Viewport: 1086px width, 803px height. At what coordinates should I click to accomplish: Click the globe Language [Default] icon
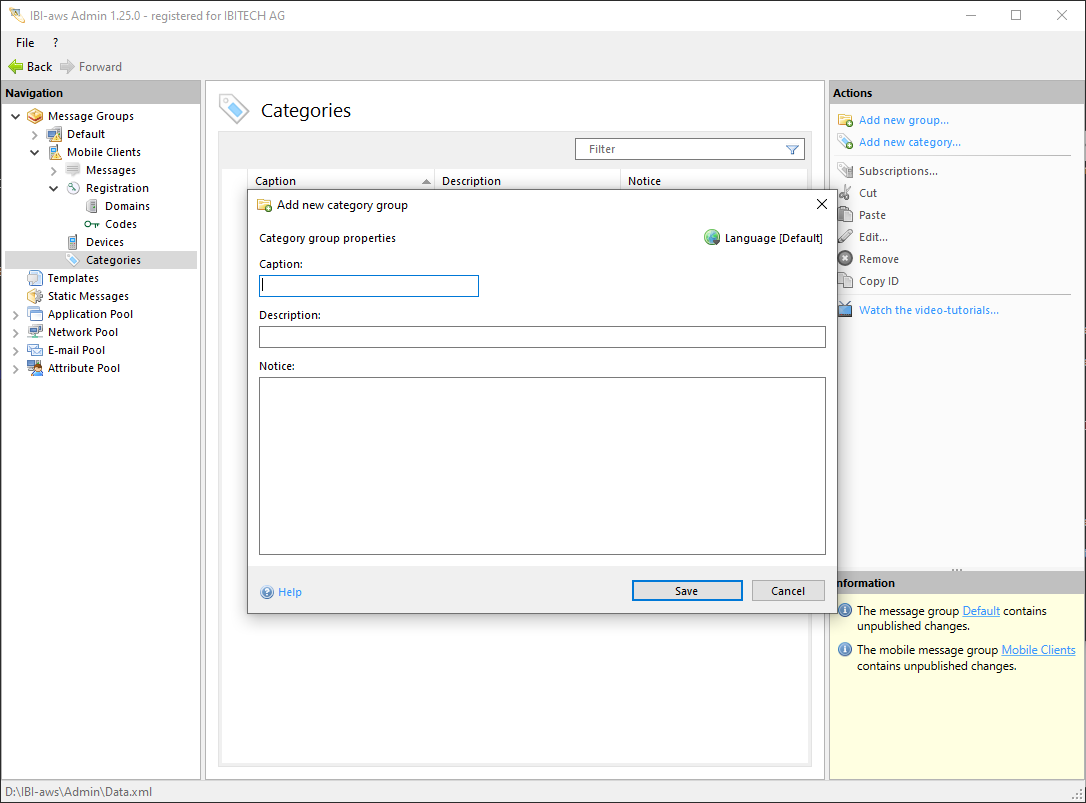pyautogui.click(x=712, y=238)
